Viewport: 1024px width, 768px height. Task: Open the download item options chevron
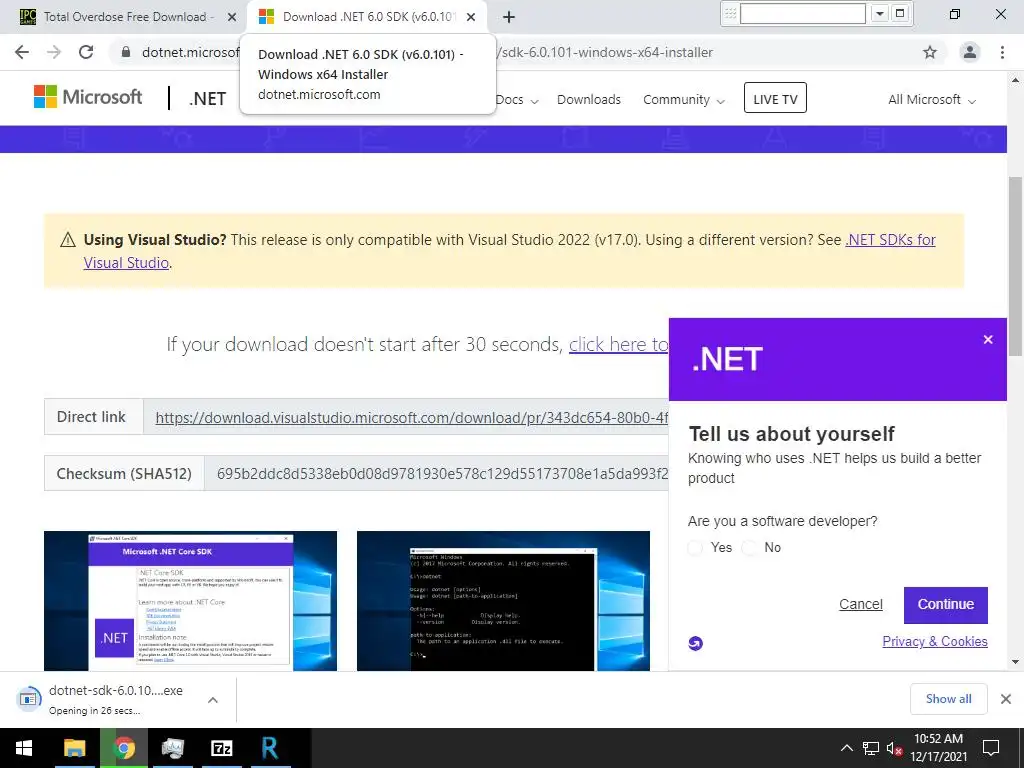(x=212, y=699)
